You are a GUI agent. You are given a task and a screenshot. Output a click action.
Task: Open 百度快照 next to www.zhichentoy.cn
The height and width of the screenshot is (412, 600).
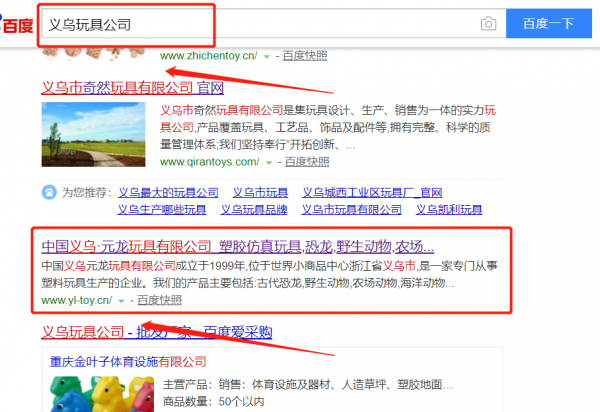pos(305,56)
